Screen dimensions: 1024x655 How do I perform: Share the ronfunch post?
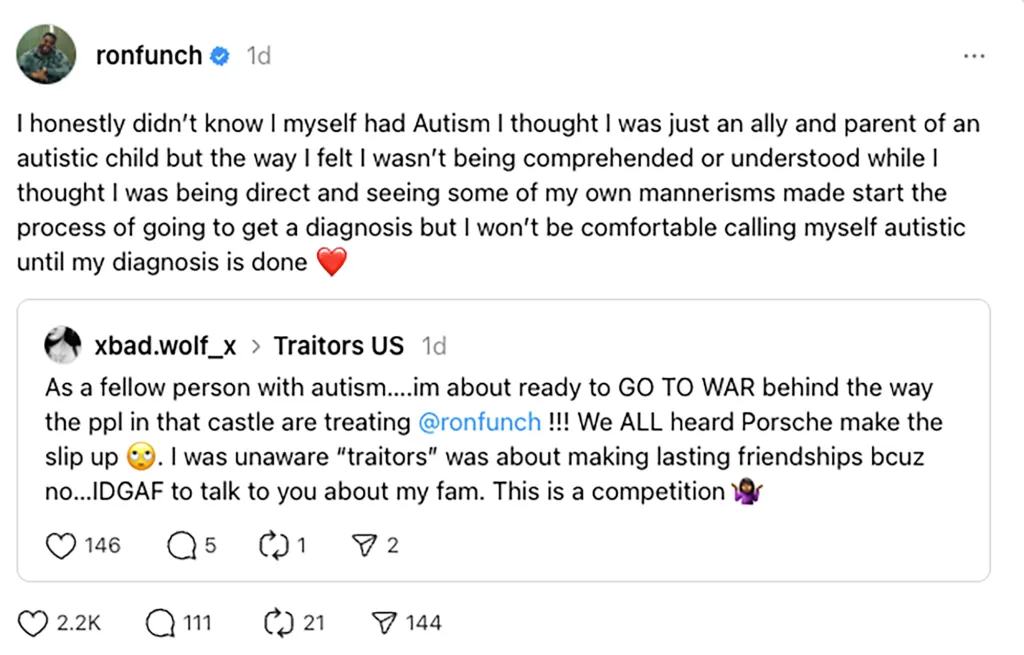click(384, 622)
